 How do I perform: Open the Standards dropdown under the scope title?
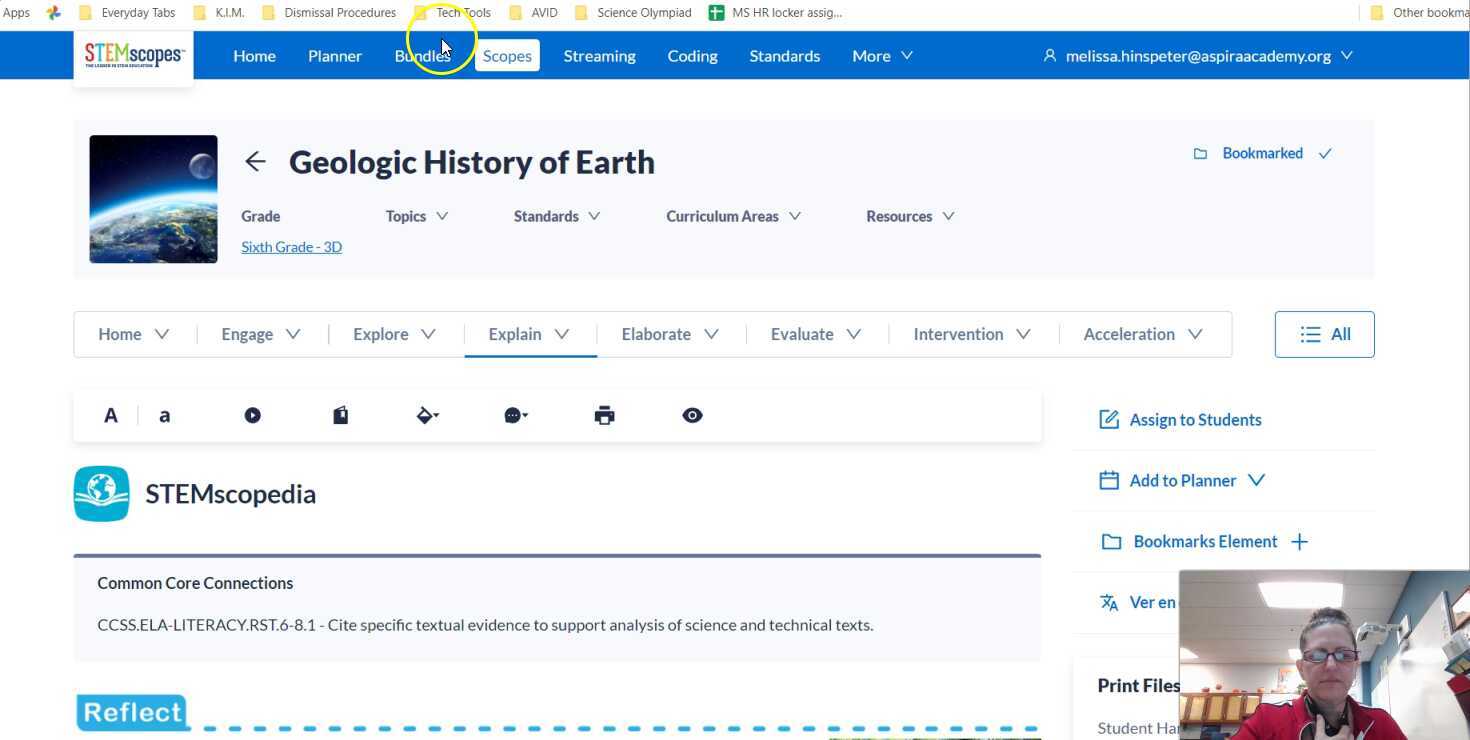(556, 216)
